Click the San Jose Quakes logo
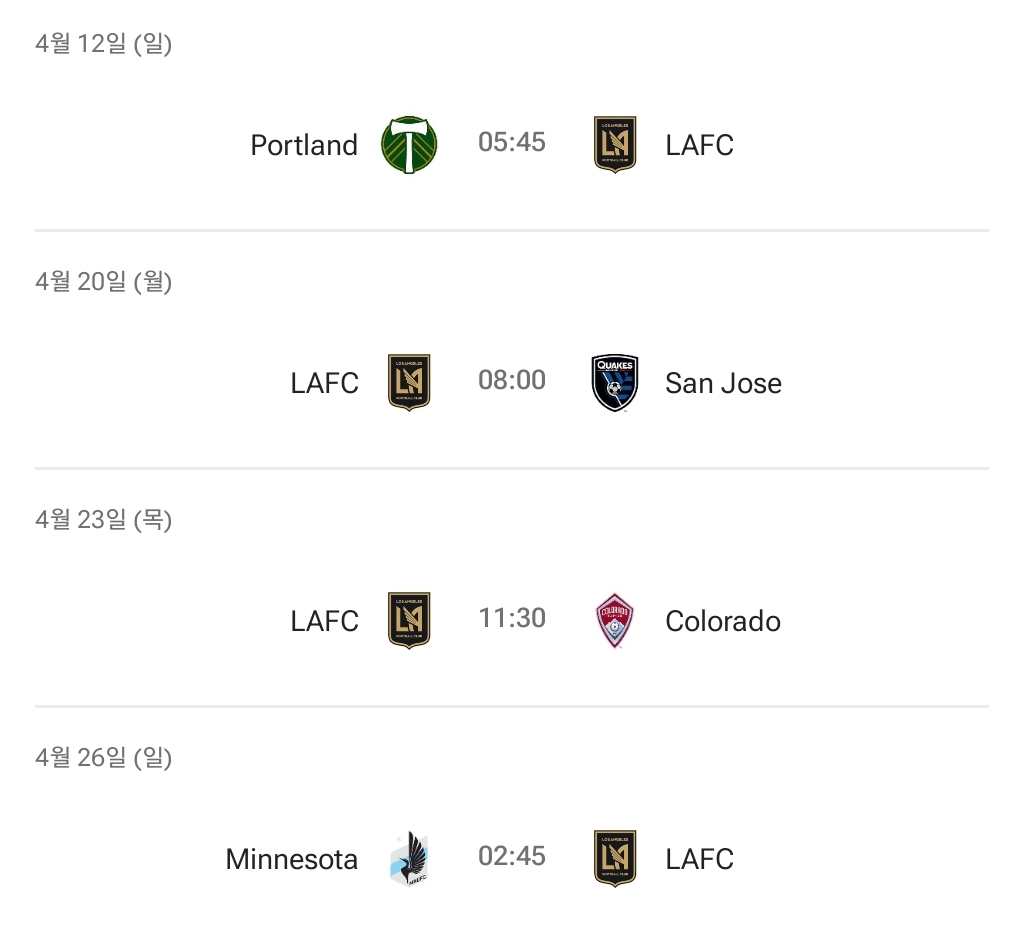 coord(615,383)
